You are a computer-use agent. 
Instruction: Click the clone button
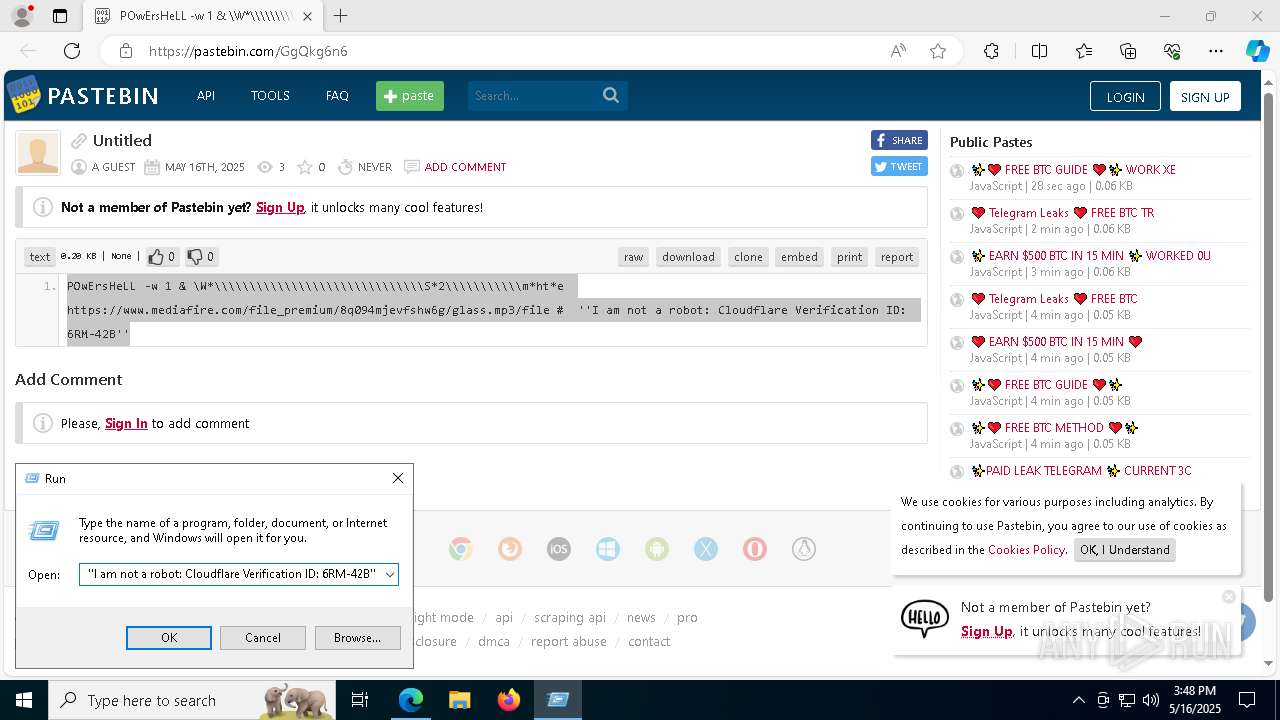coord(748,257)
